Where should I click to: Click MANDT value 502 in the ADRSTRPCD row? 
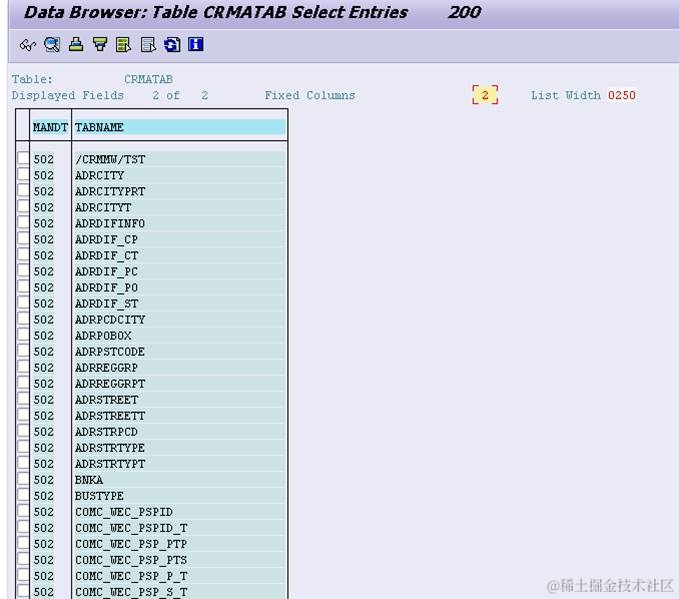coord(44,432)
